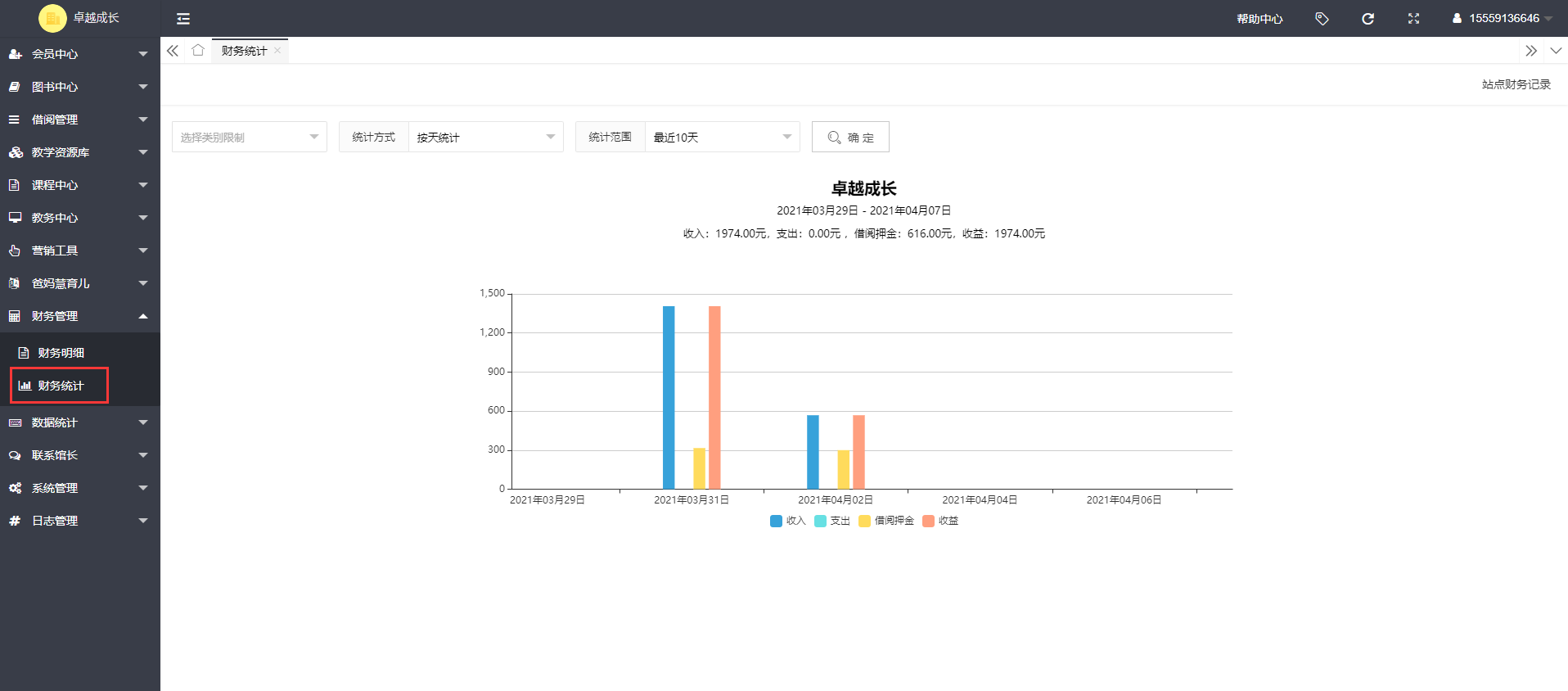Image resolution: width=1568 pixels, height=691 pixels.
Task: Toggle the 收益 legend series
Action: tap(940, 521)
